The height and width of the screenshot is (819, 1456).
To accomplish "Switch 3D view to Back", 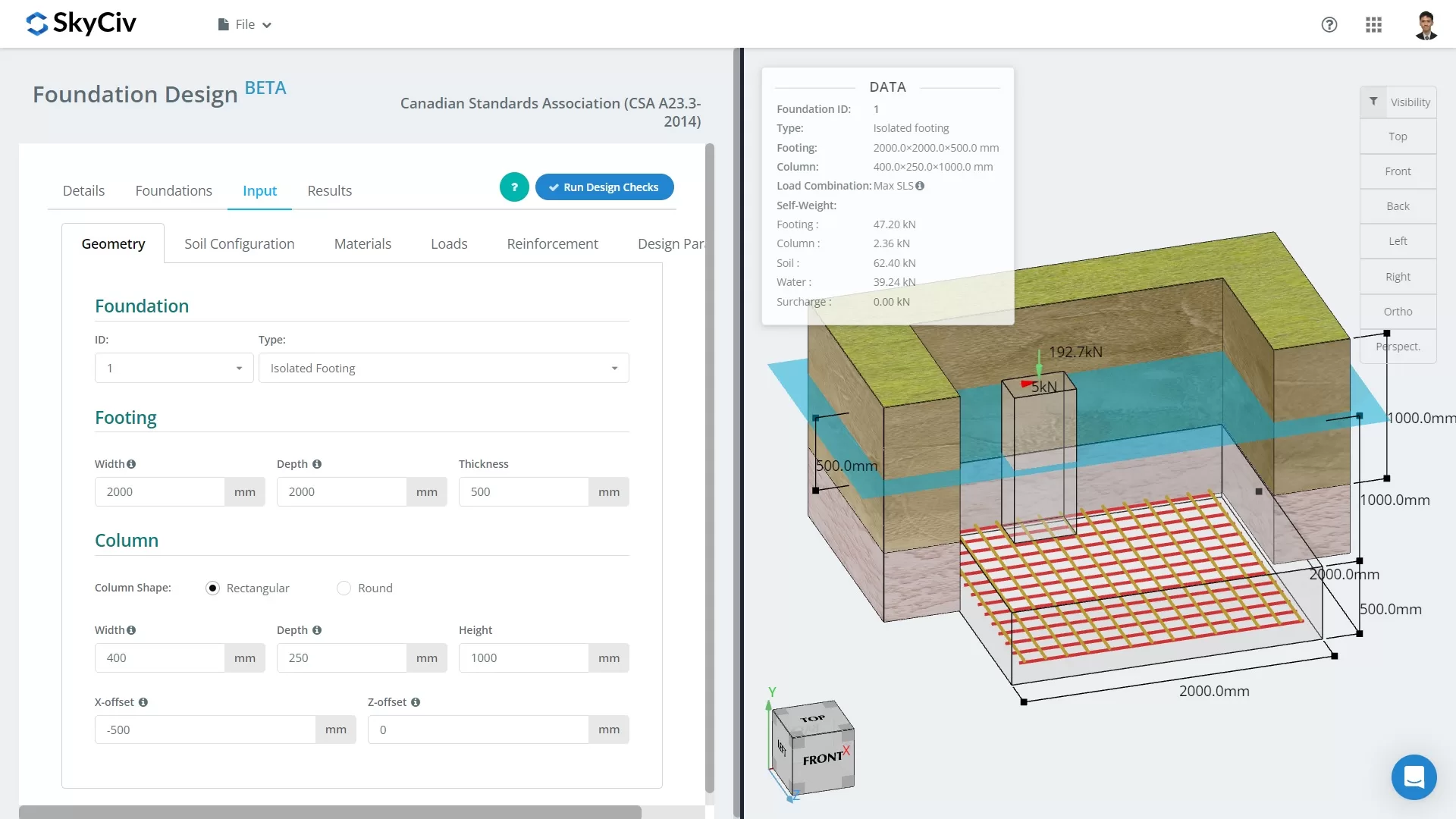I will click(x=1398, y=206).
